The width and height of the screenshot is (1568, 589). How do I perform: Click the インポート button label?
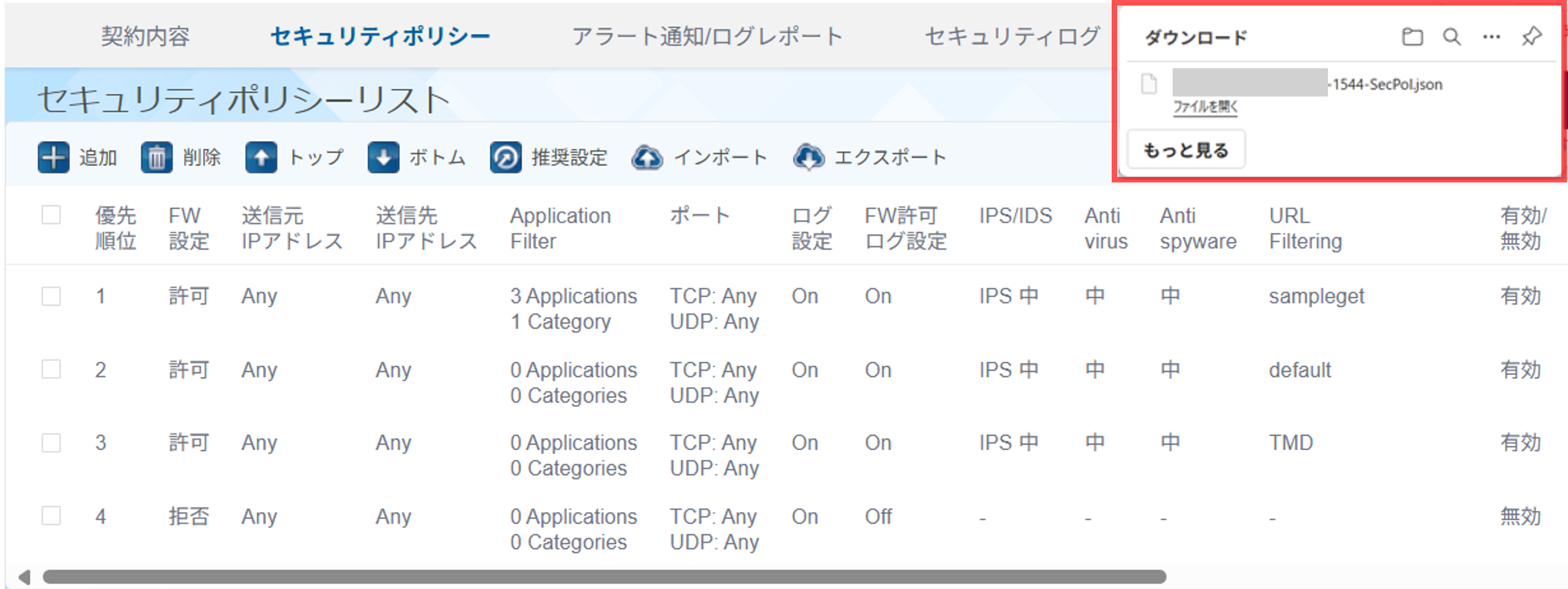coord(721,158)
